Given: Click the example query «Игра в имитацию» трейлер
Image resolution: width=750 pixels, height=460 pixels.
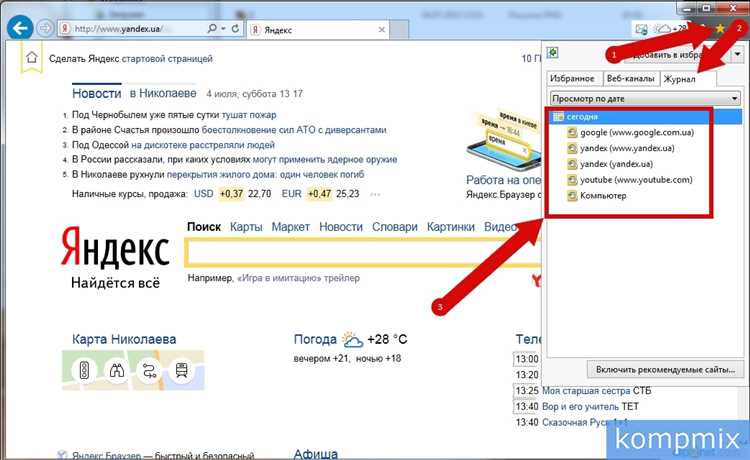Looking at the screenshot, I should pyautogui.click(x=298, y=278).
